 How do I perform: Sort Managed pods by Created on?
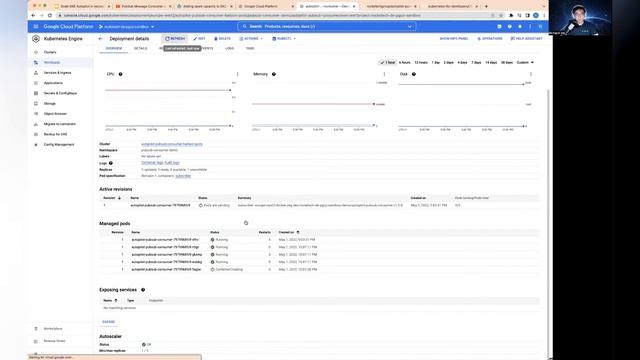289,232
